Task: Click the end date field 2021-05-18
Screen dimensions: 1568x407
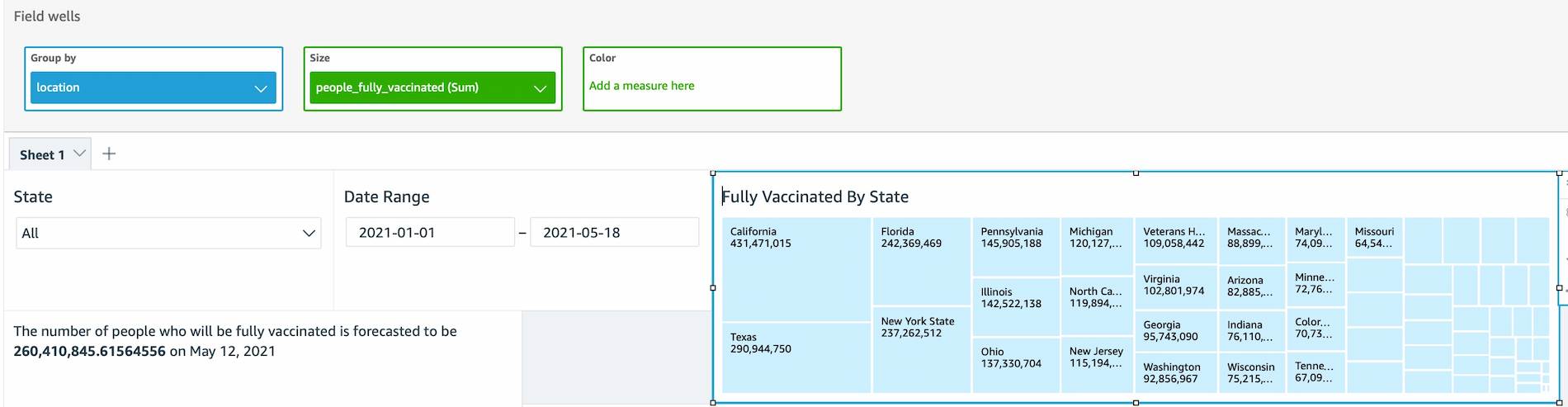Action: [x=614, y=233]
